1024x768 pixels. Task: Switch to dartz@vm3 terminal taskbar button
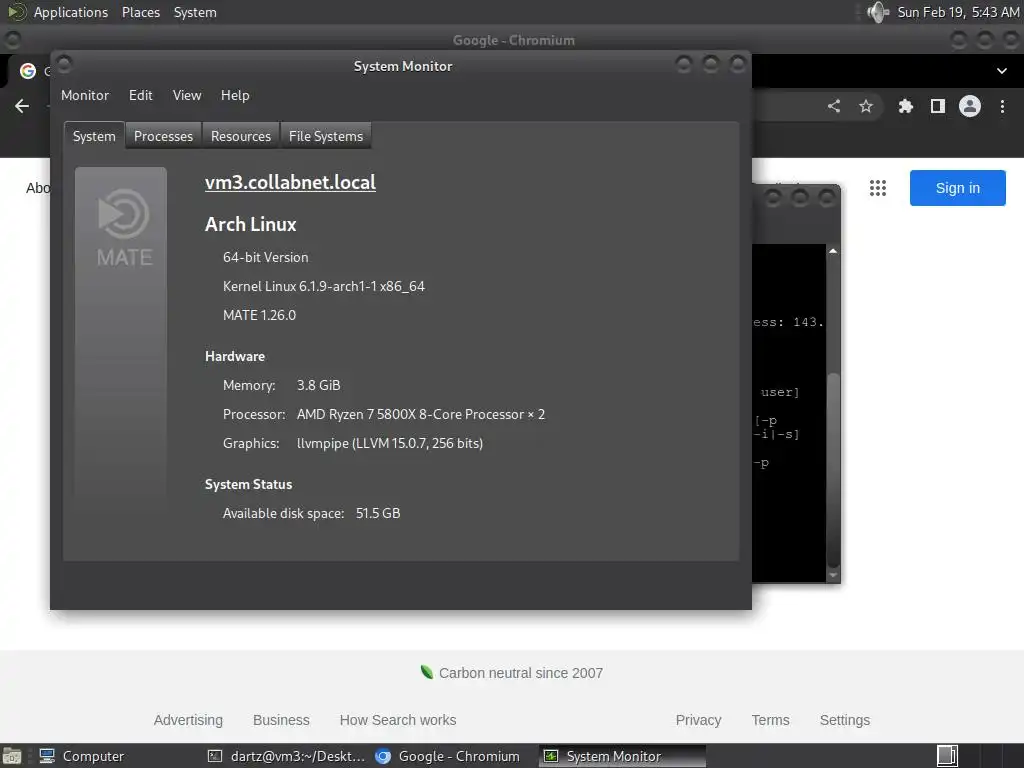[x=287, y=756]
